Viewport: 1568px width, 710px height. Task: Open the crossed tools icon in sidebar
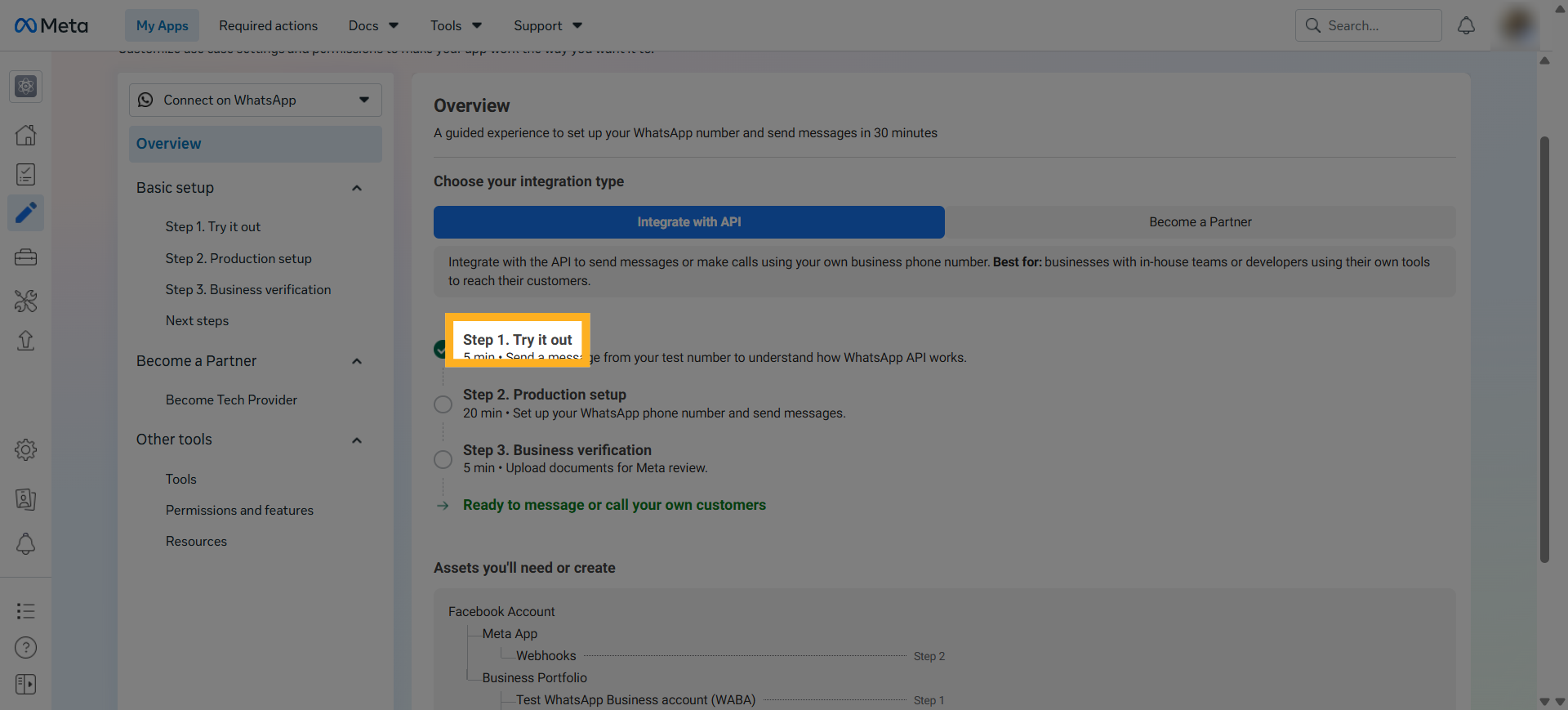click(x=26, y=301)
